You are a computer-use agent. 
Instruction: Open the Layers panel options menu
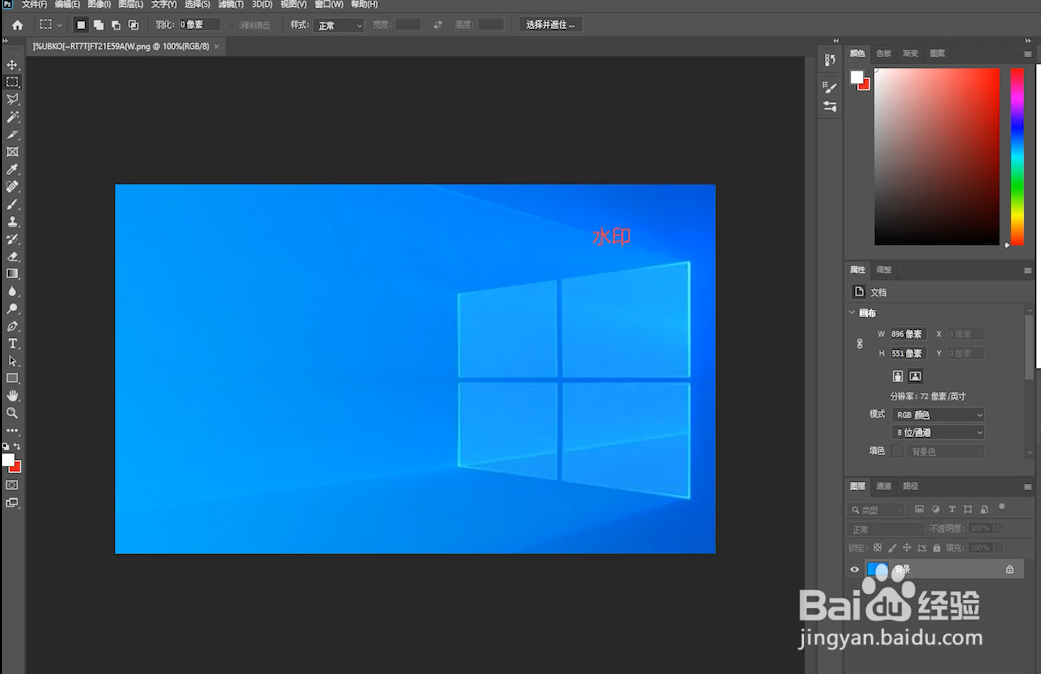(1027, 487)
